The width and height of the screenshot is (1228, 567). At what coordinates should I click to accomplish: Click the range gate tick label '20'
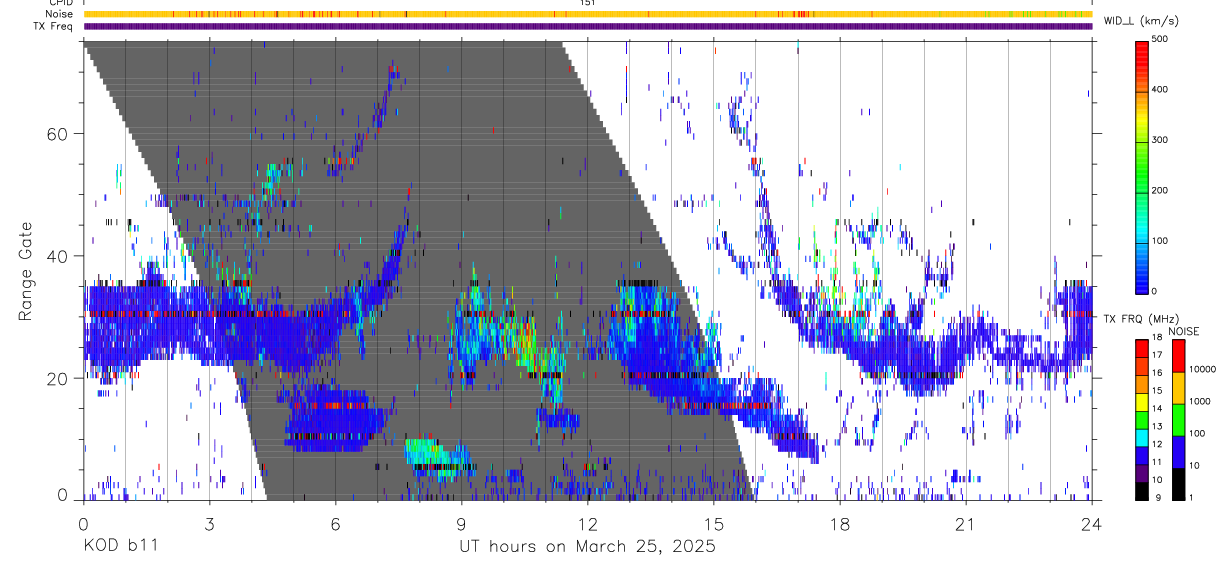[x=57, y=379]
